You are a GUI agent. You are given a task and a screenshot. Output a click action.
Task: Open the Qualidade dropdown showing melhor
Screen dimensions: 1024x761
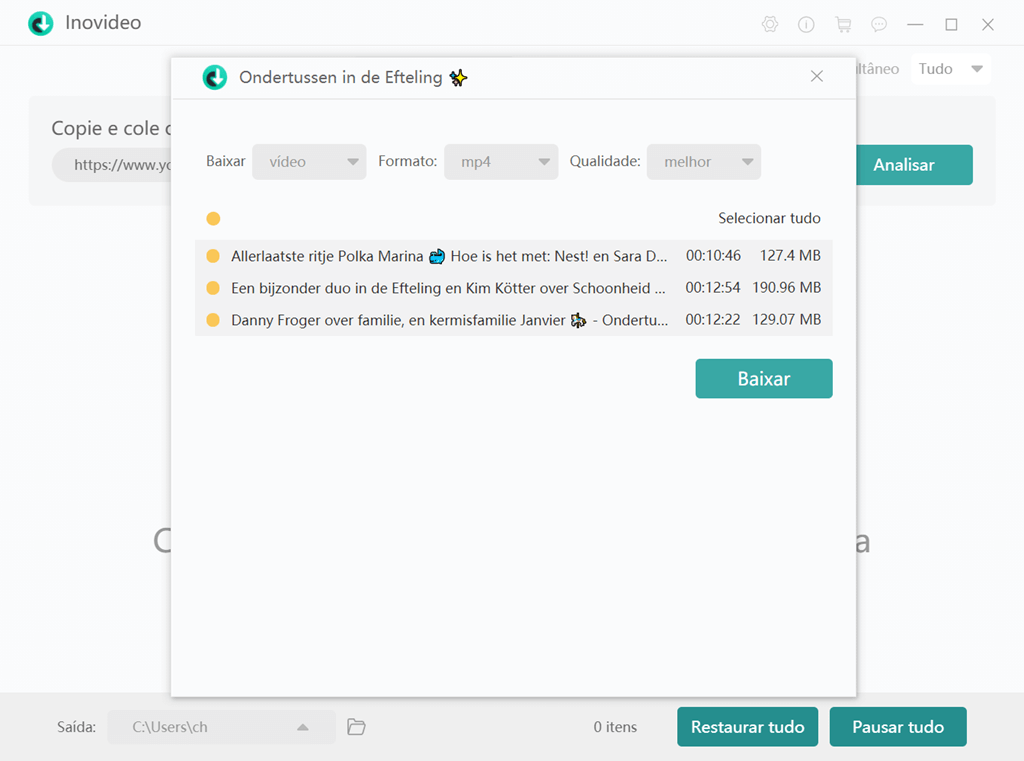tap(703, 162)
